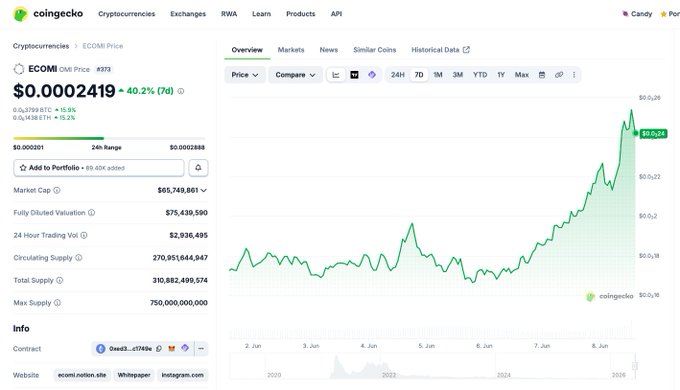Click the 24h Range progress bar

(109, 138)
